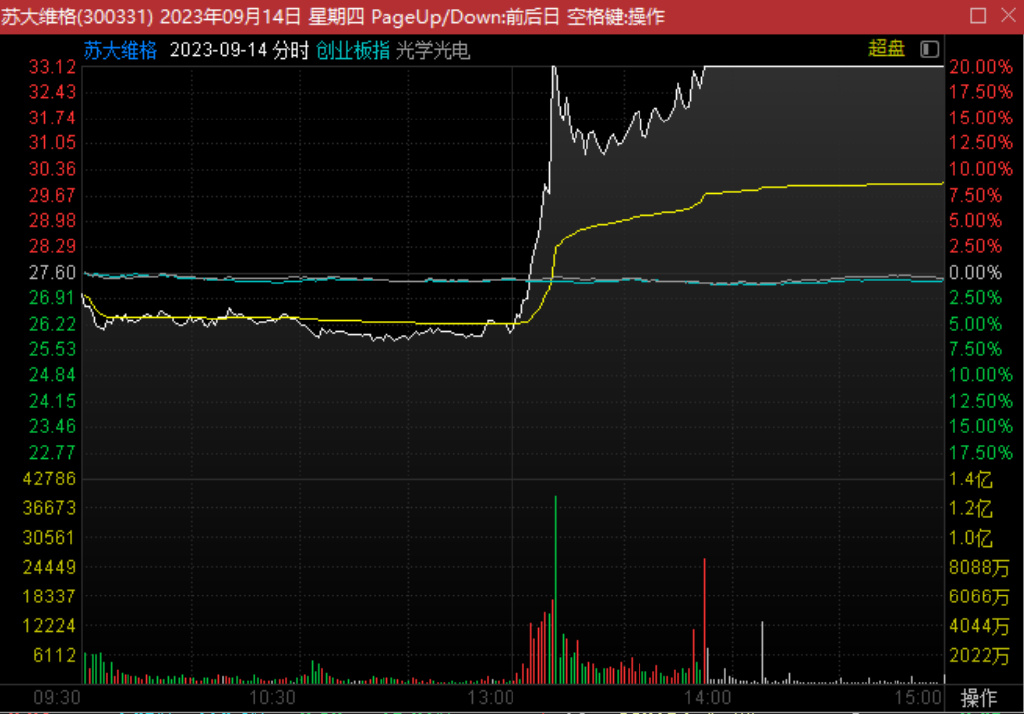Screen dimensions: 1024x714
Task: Click the 2023-09-14 分时 date label
Action: (x=239, y=51)
